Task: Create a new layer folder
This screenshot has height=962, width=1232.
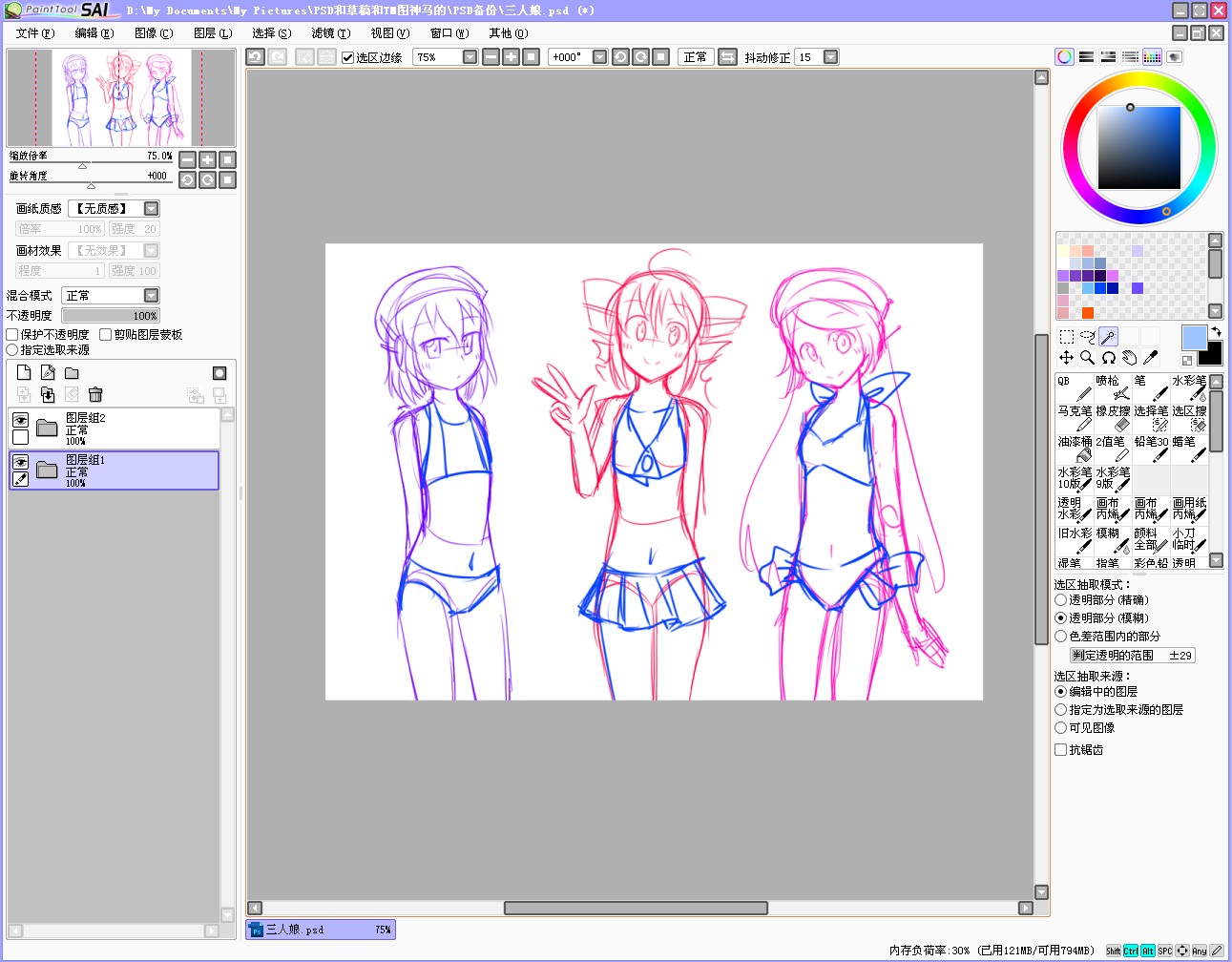Action: (x=72, y=373)
